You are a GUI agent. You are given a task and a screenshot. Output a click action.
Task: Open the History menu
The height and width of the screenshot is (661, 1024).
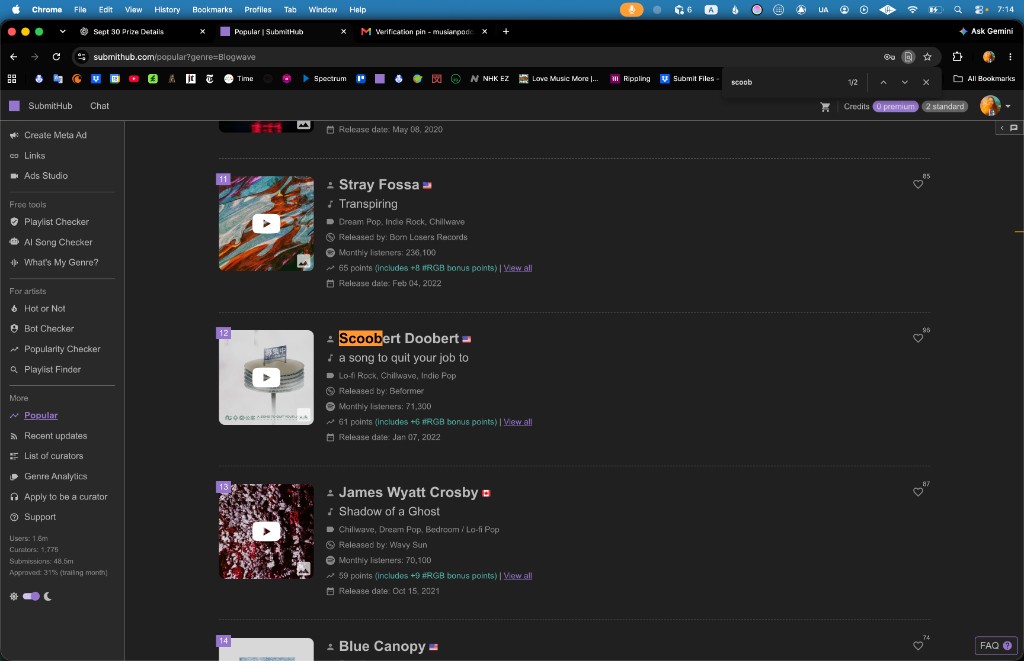[x=167, y=10]
